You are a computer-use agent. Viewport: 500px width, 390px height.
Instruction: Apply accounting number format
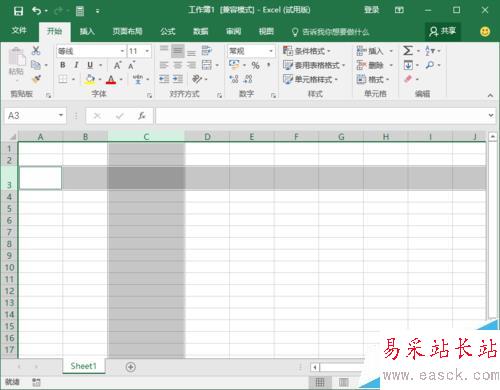[234, 64]
